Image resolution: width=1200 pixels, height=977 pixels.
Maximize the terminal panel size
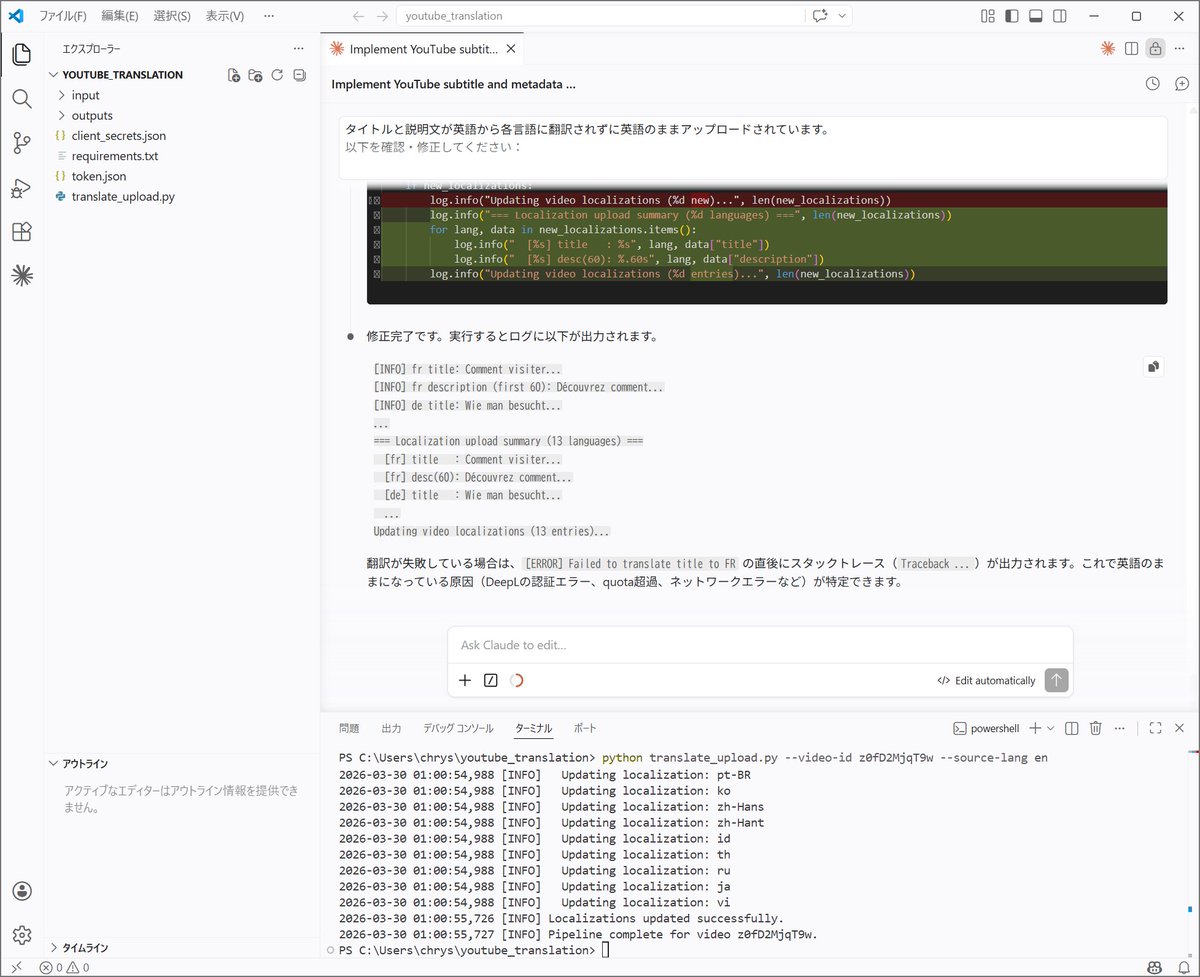click(1156, 728)
